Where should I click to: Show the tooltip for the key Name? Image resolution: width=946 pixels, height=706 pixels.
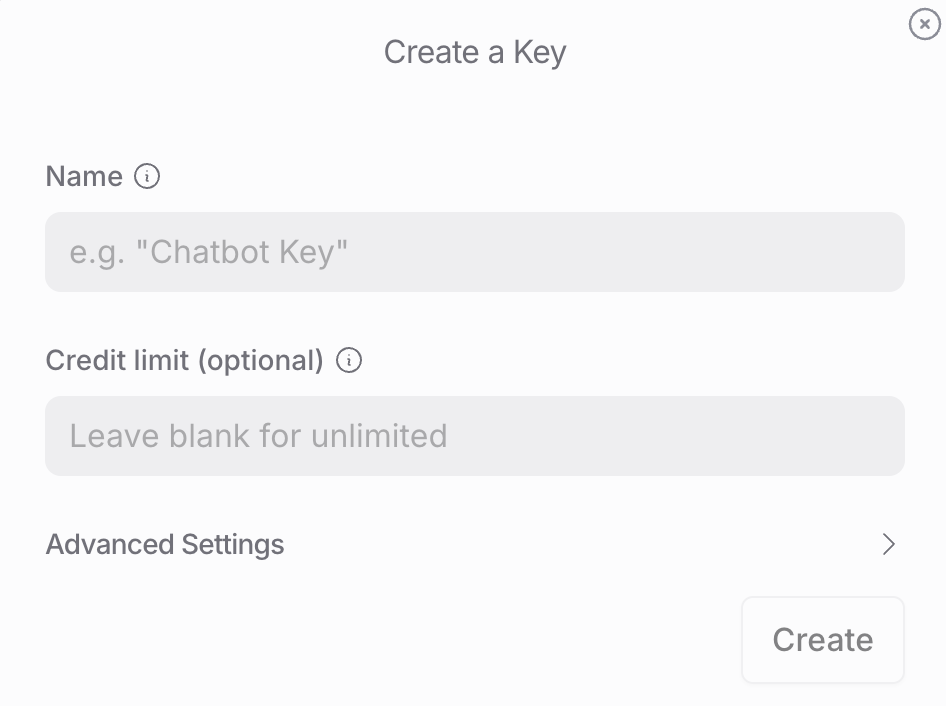click(x=147, y=176)
